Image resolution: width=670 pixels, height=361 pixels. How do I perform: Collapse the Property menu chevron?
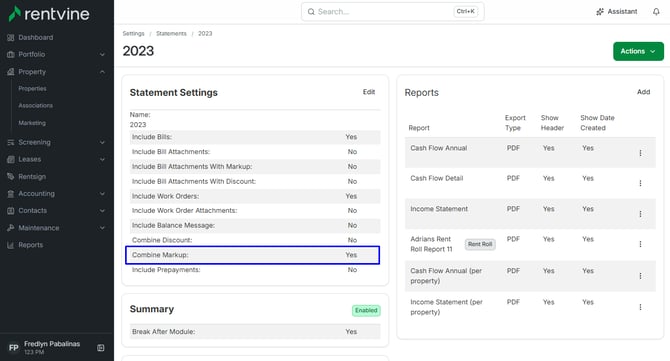coord(102,72)
